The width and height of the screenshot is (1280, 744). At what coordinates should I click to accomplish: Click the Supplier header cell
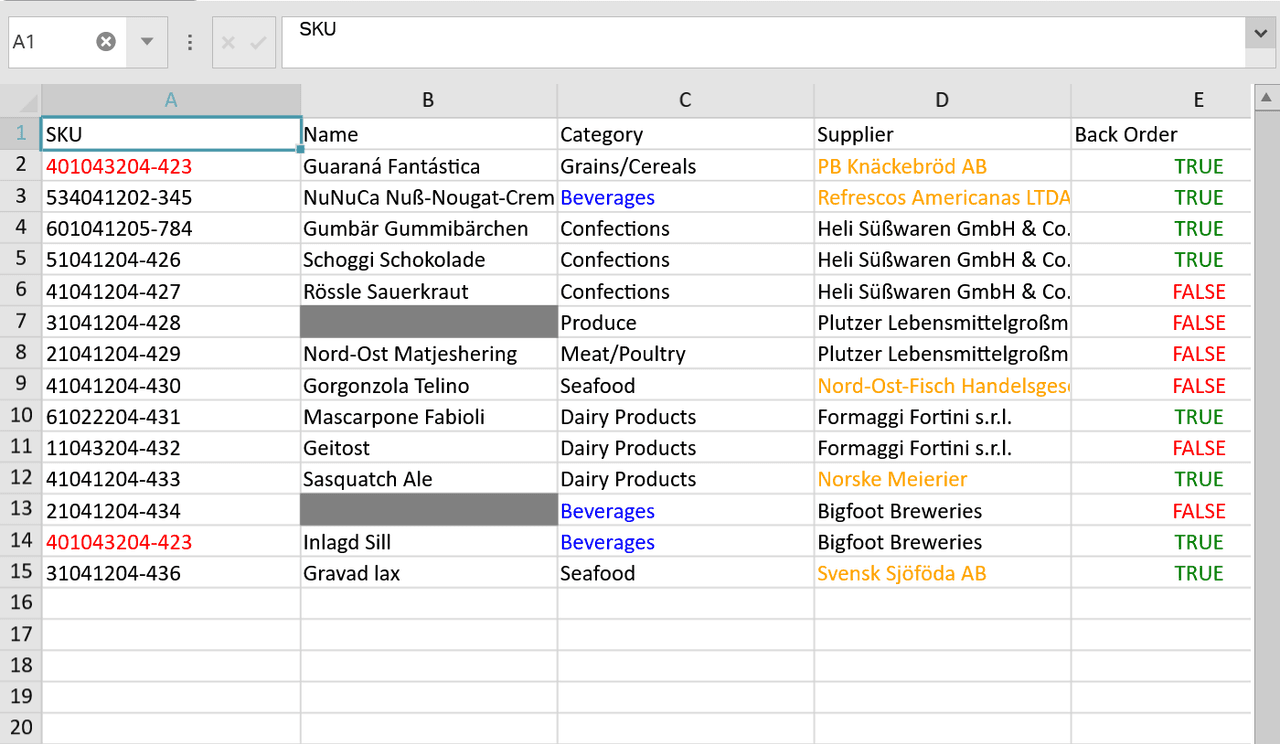coord(942,134)
